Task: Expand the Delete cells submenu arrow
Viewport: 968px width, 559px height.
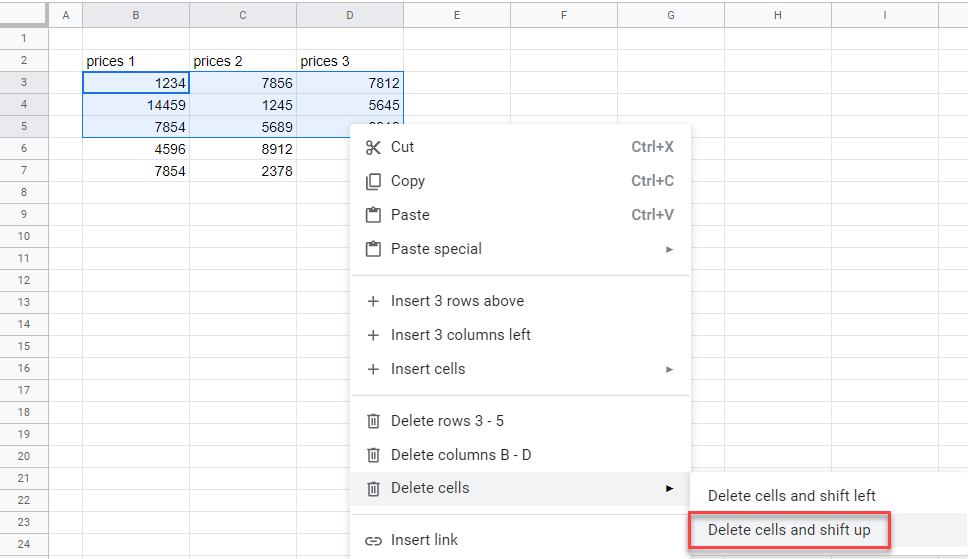Action: click(669, 489)
